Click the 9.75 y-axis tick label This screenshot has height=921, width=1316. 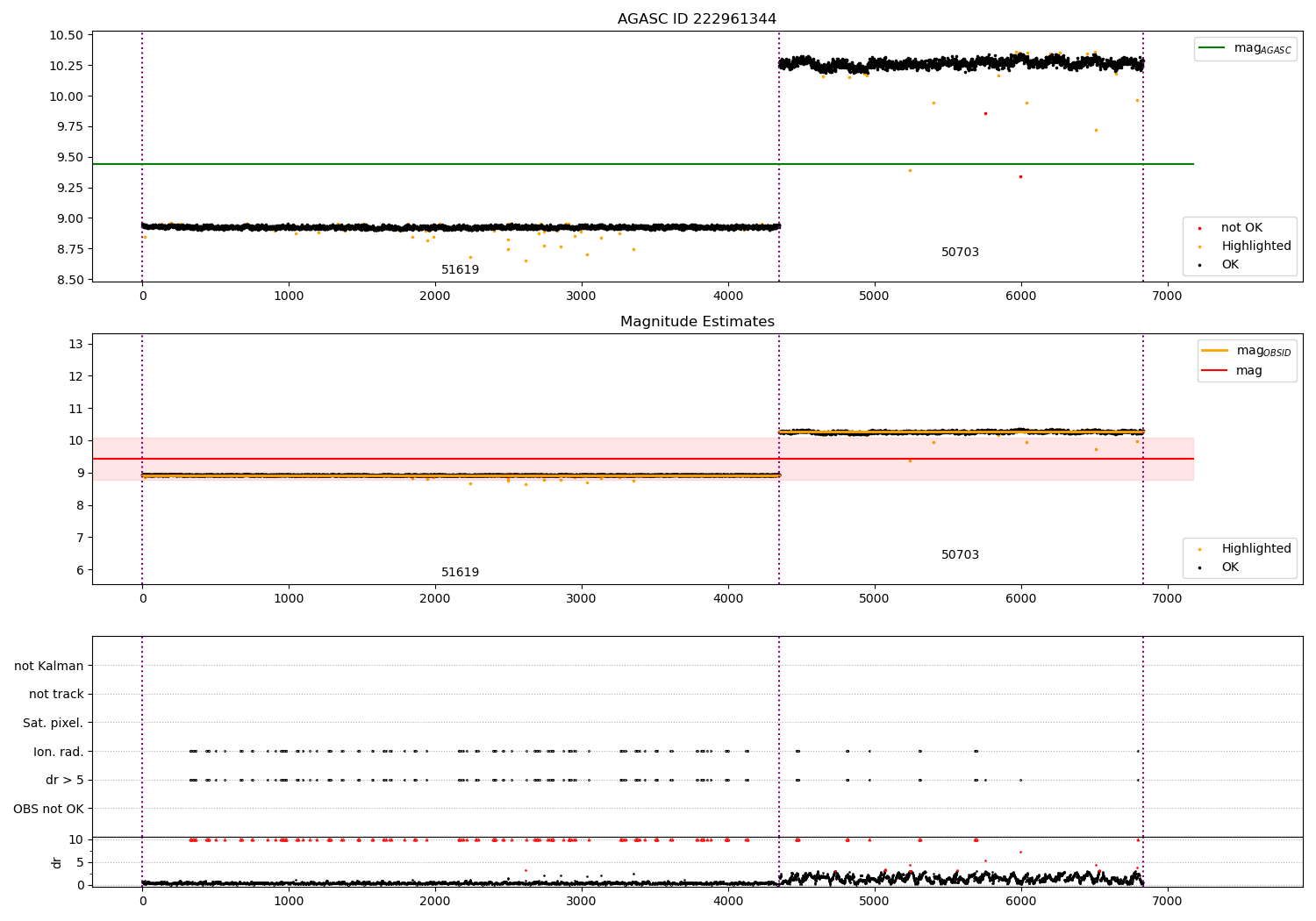pyautogui.click(x=69, y=127)
